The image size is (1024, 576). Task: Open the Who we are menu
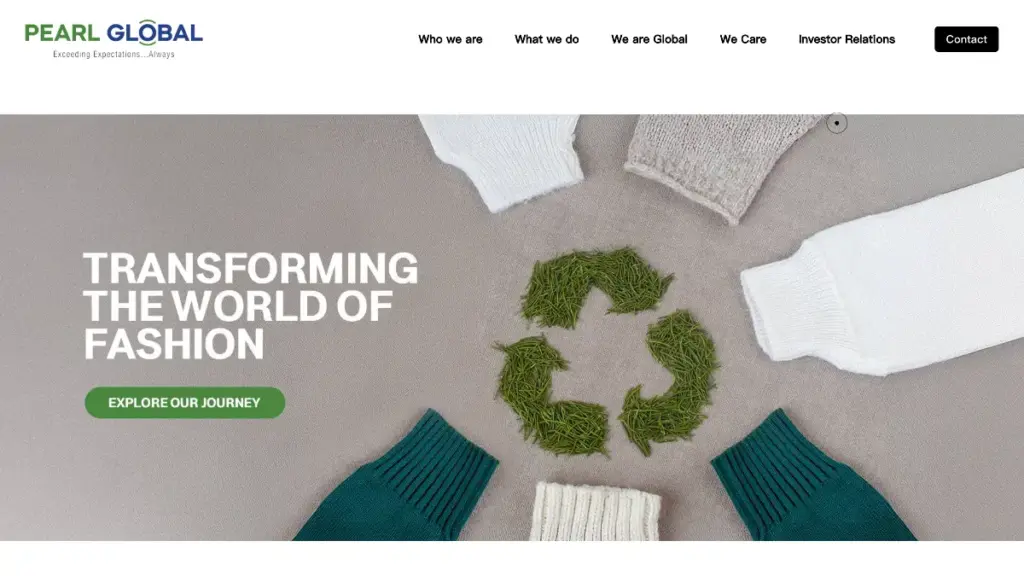pyautogui.click(x=450, y=39)
